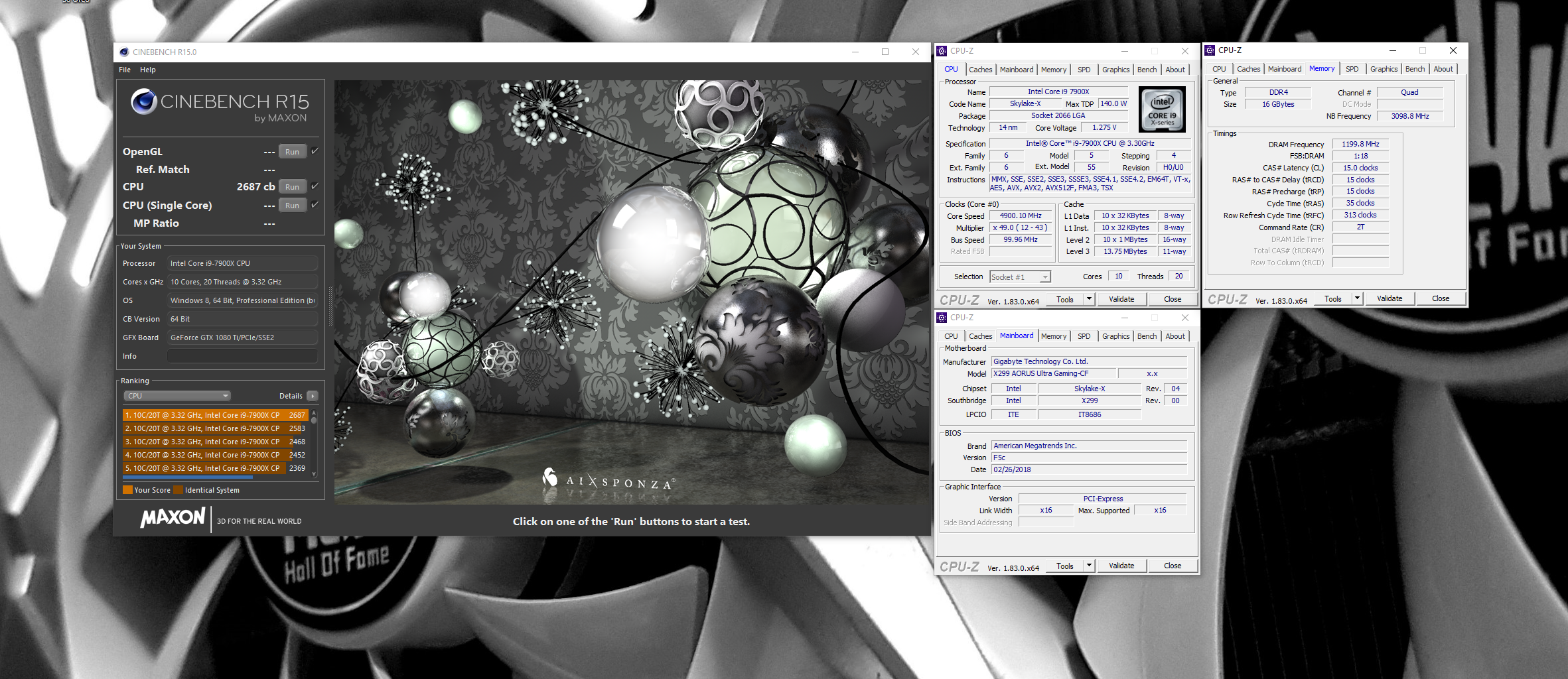
Task: Click the Info input field in Your System
Action: 242,356
